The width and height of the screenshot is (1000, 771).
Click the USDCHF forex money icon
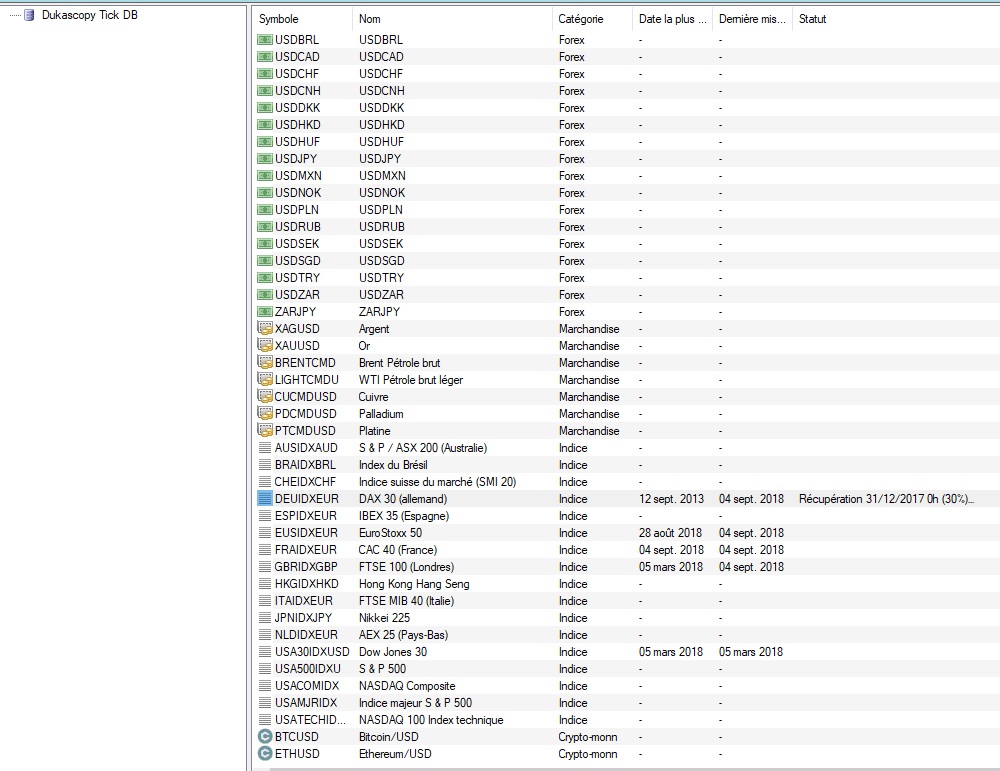click(265, 73)
